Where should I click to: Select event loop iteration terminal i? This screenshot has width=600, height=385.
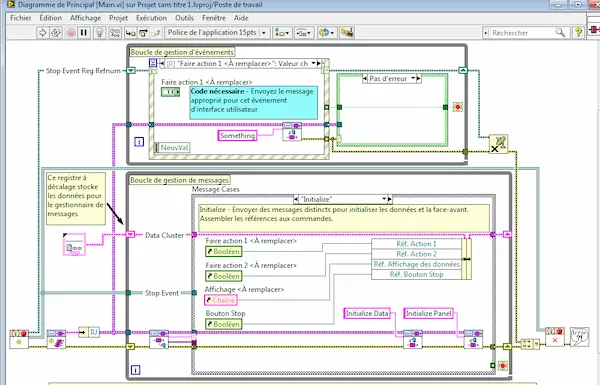coord(139,142)
